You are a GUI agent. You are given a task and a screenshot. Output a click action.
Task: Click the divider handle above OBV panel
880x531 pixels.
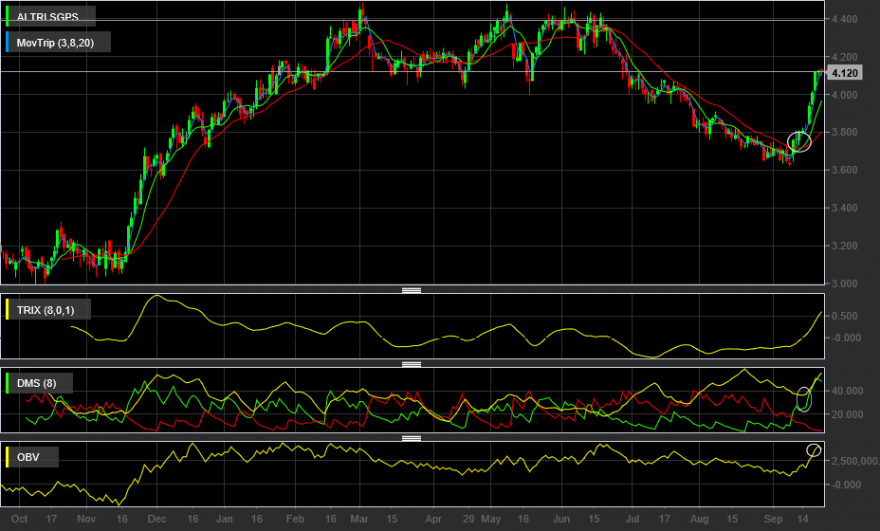tap(411, 438)
